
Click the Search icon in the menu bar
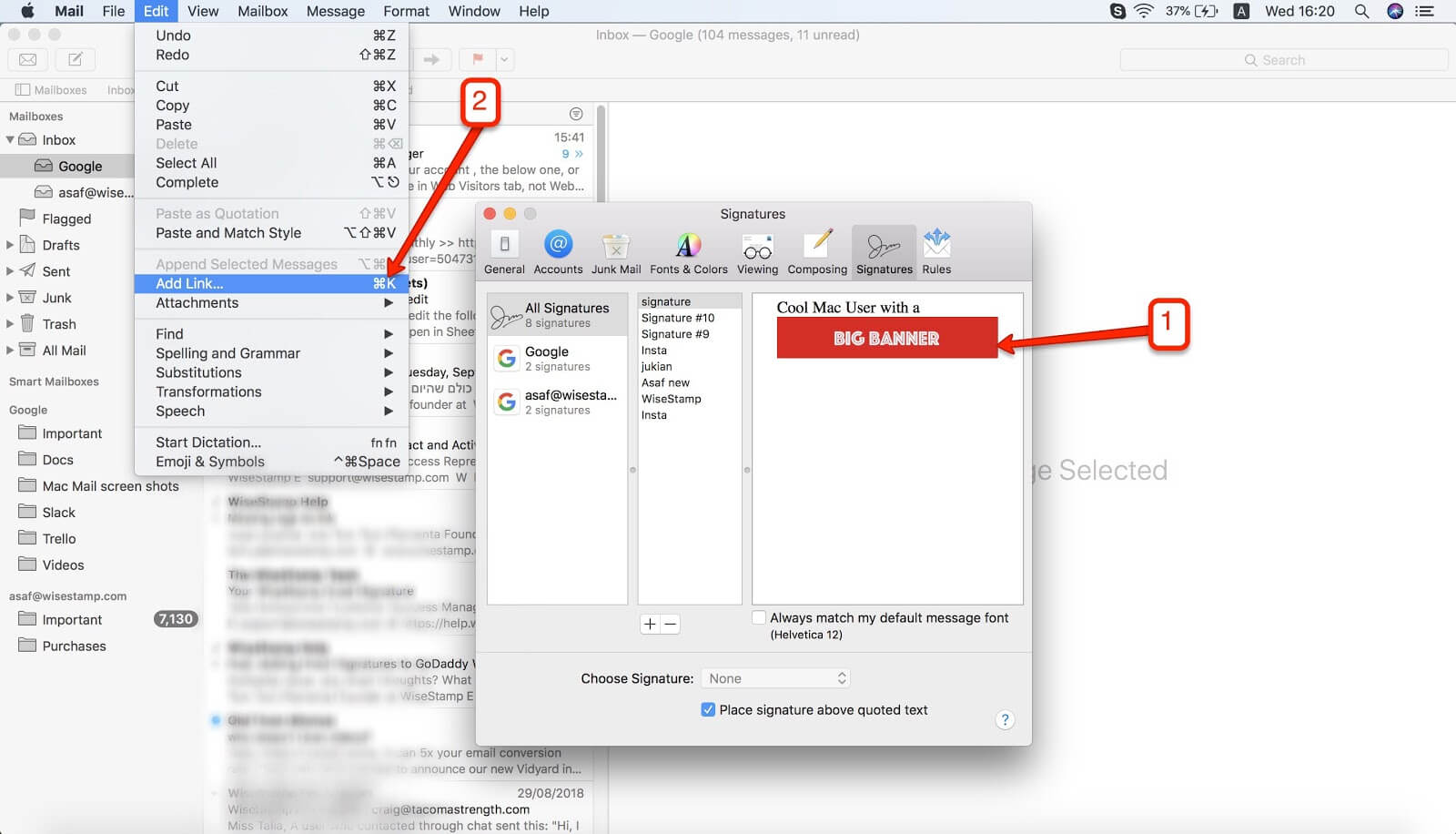click(1361, 12)
